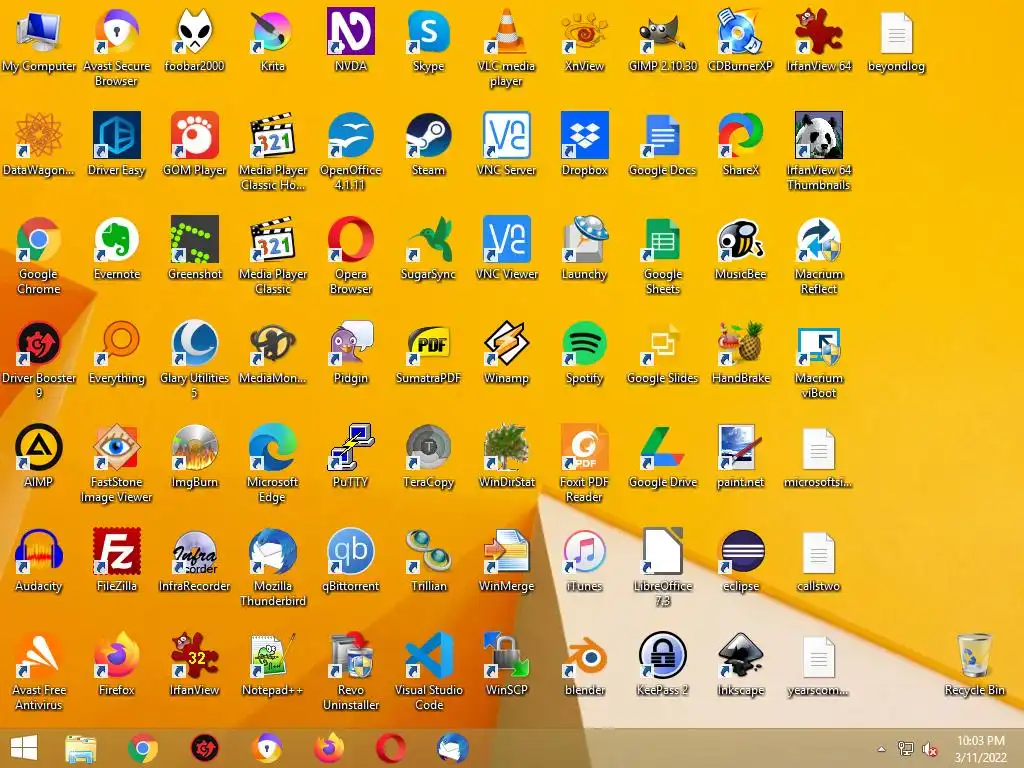
Task: Select the Macrium Reflect icon
Action: point(818,239)
